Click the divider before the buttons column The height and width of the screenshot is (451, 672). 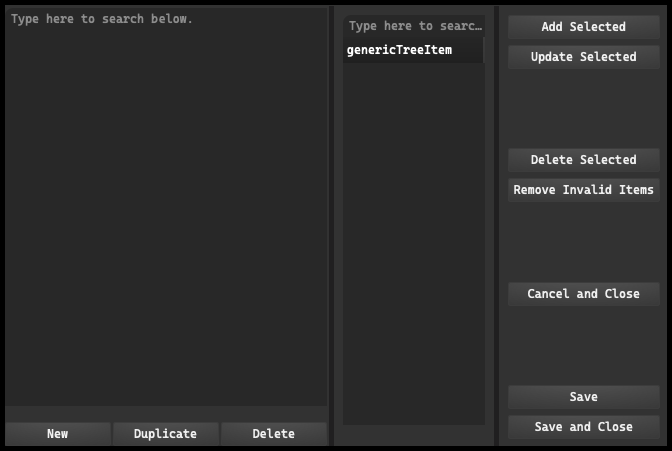pyautogui.click(x=496, y=226)
